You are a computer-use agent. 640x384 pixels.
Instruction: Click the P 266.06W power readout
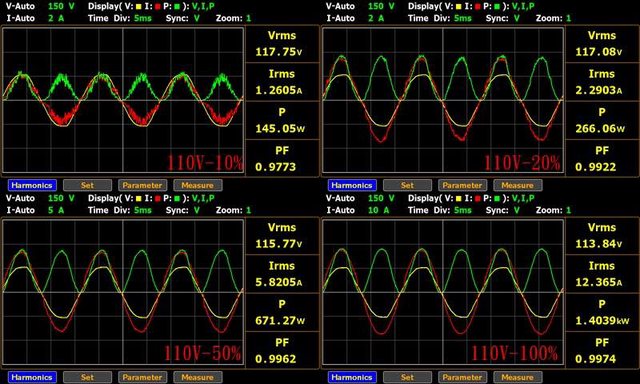click(602, 120)
